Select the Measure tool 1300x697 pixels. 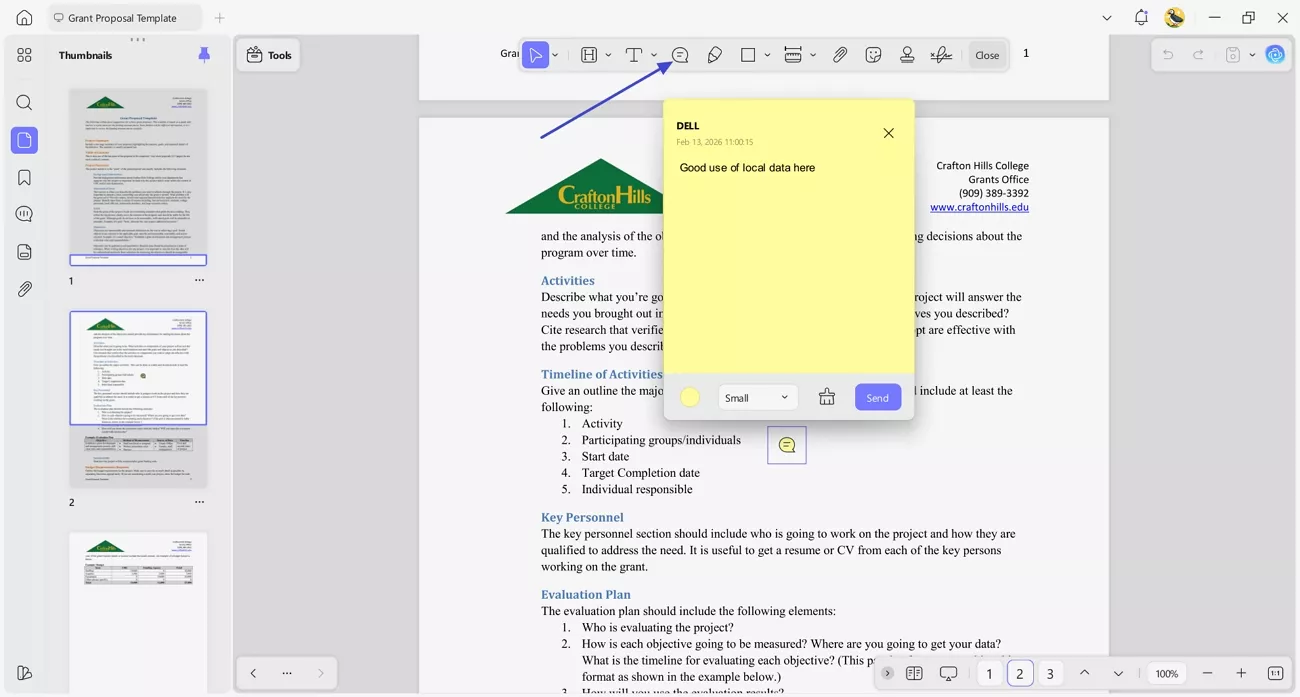point(793,55)
